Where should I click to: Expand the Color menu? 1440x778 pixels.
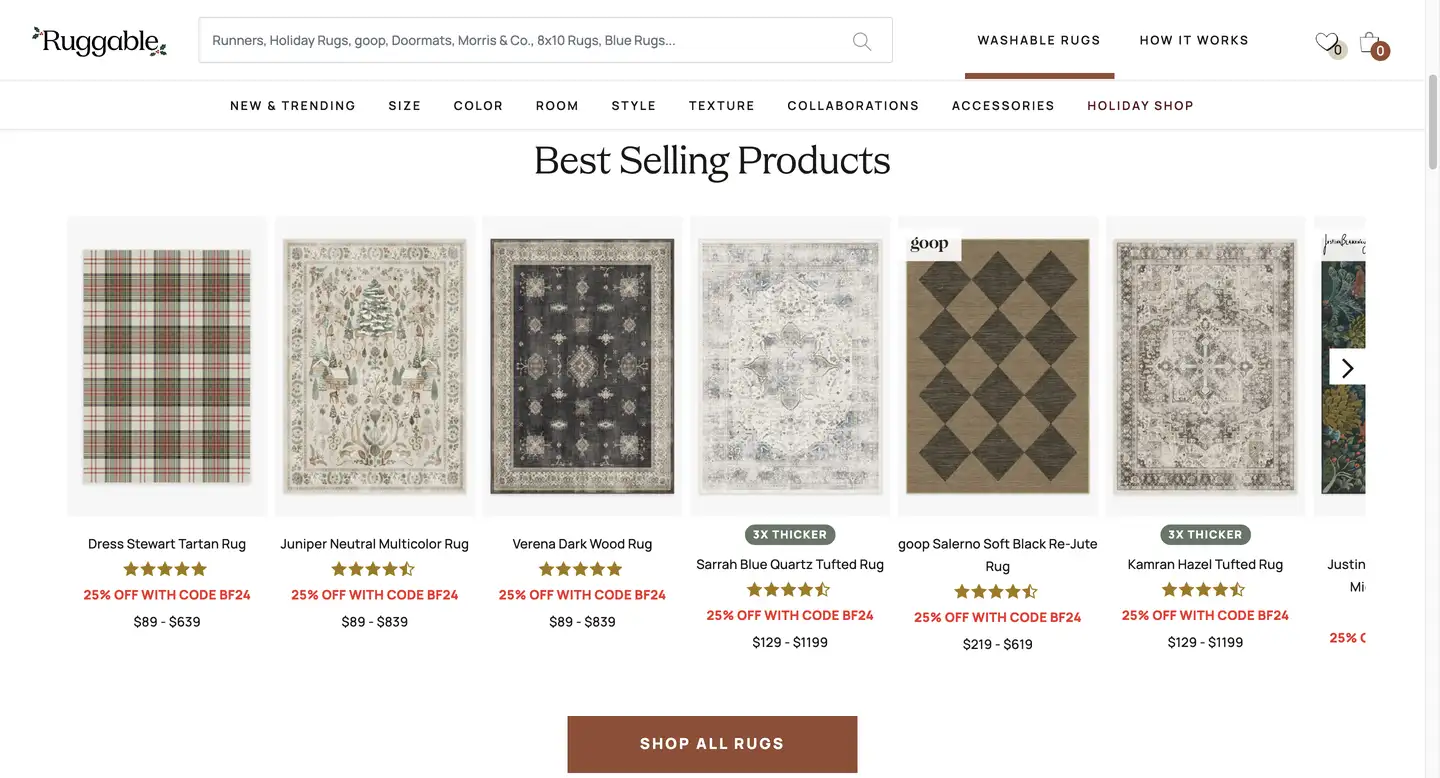click(478, 106)
